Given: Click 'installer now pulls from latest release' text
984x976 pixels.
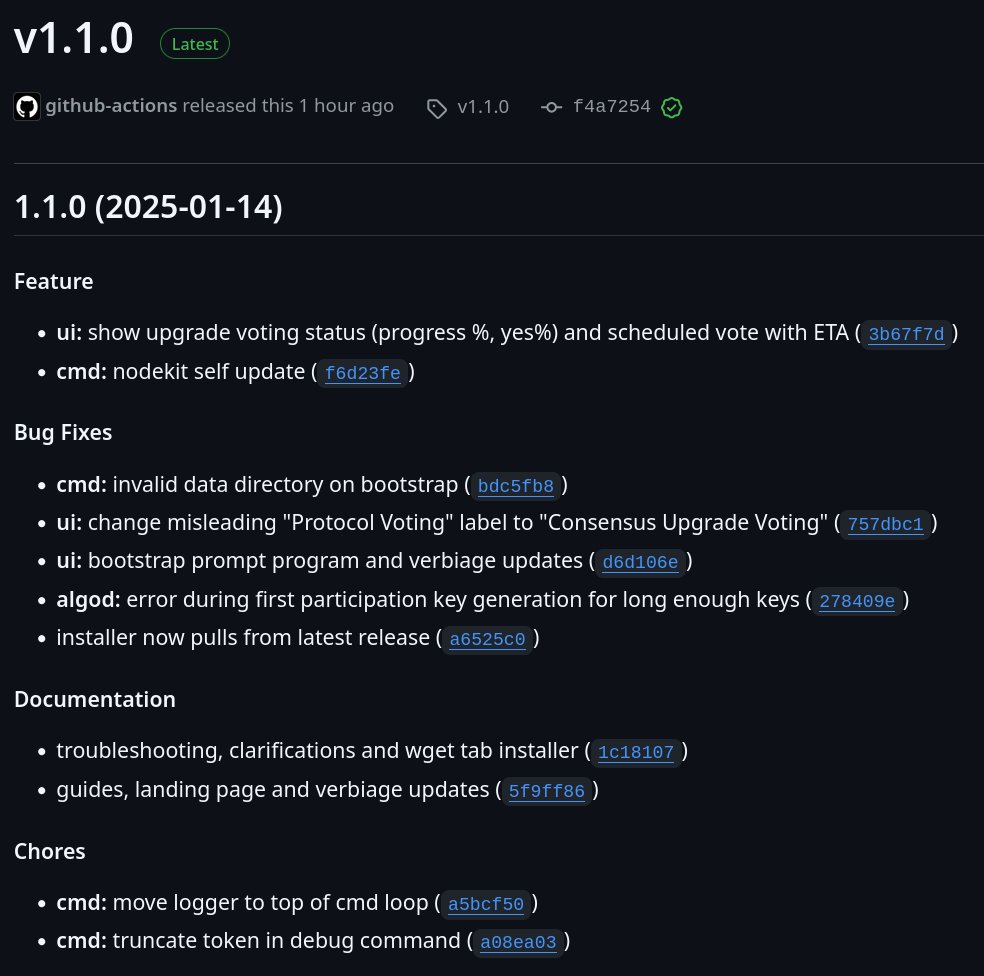Looking at the screenshot, I should point(243,638).
